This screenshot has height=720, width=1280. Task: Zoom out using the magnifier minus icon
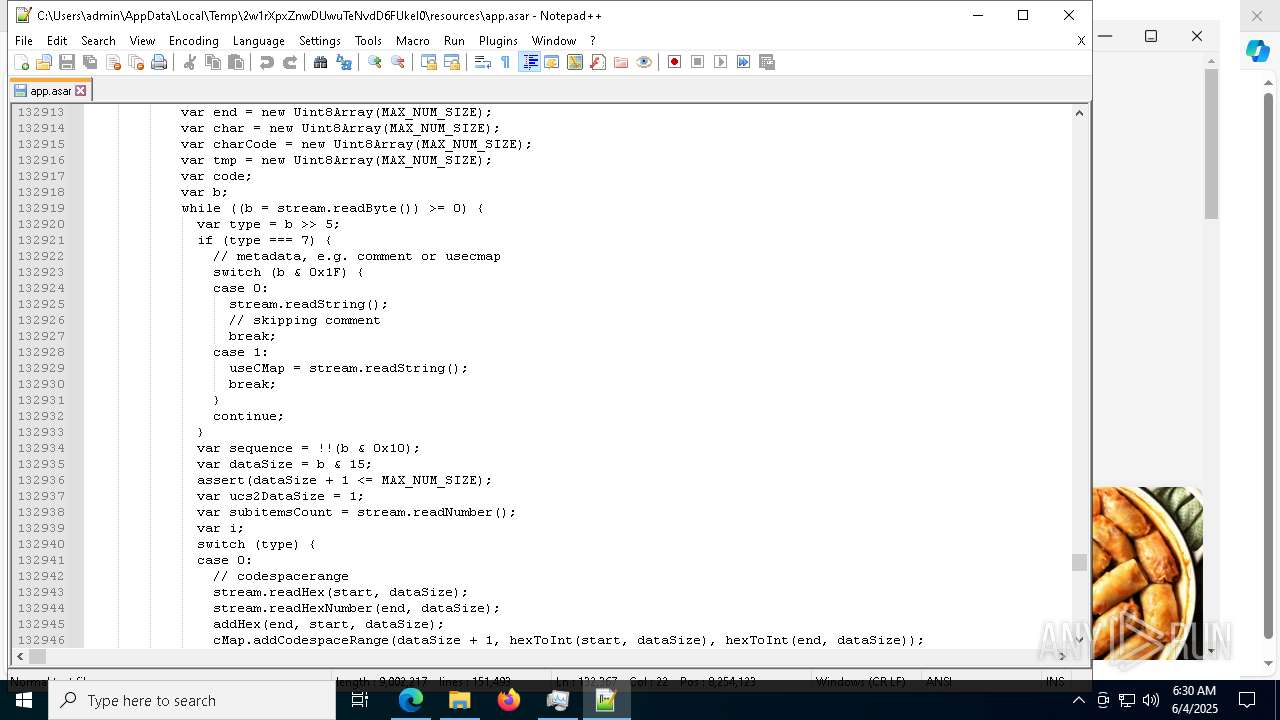[398, 62]
